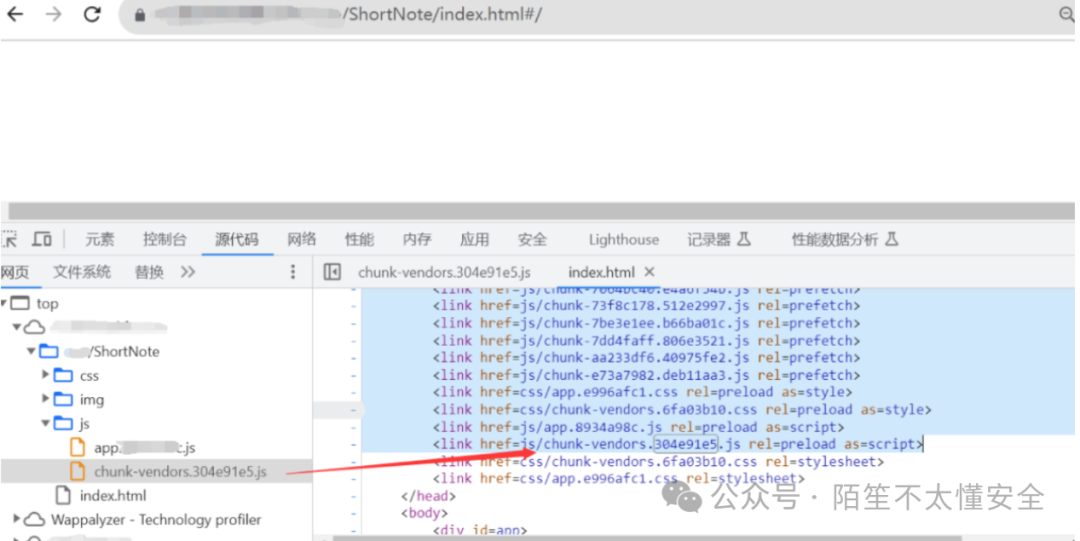Go forward with the browser forward arrow
The image size is (1080, 541).
pyautogui.click(x=54, y=14)
